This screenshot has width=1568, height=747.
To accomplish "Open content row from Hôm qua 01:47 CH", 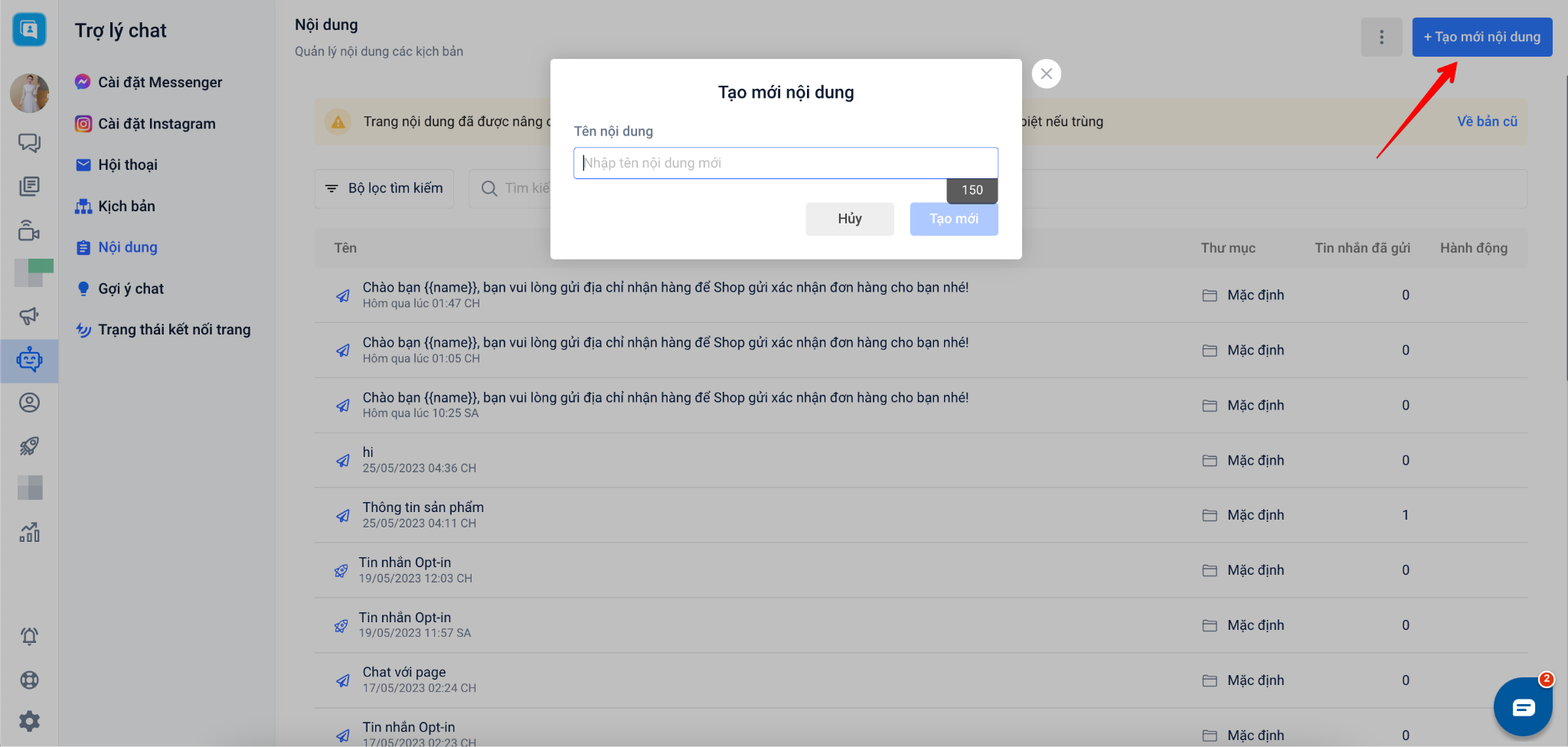I will (x=920, y=295).
